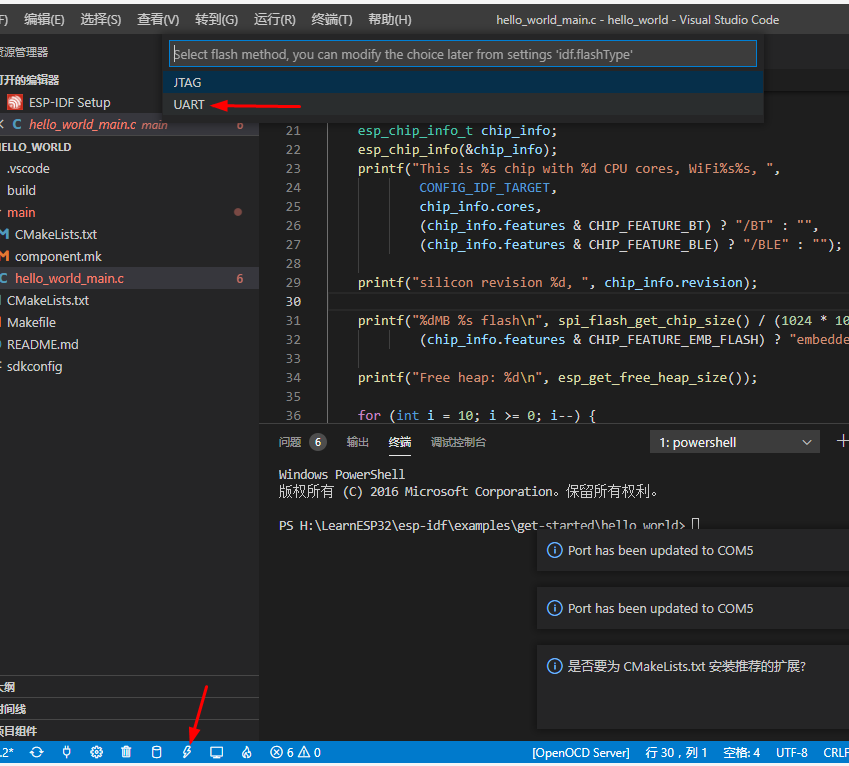Switch to the 调试控制台 panel tab
This screenshot has width=849, height=766.
point(458,442)
